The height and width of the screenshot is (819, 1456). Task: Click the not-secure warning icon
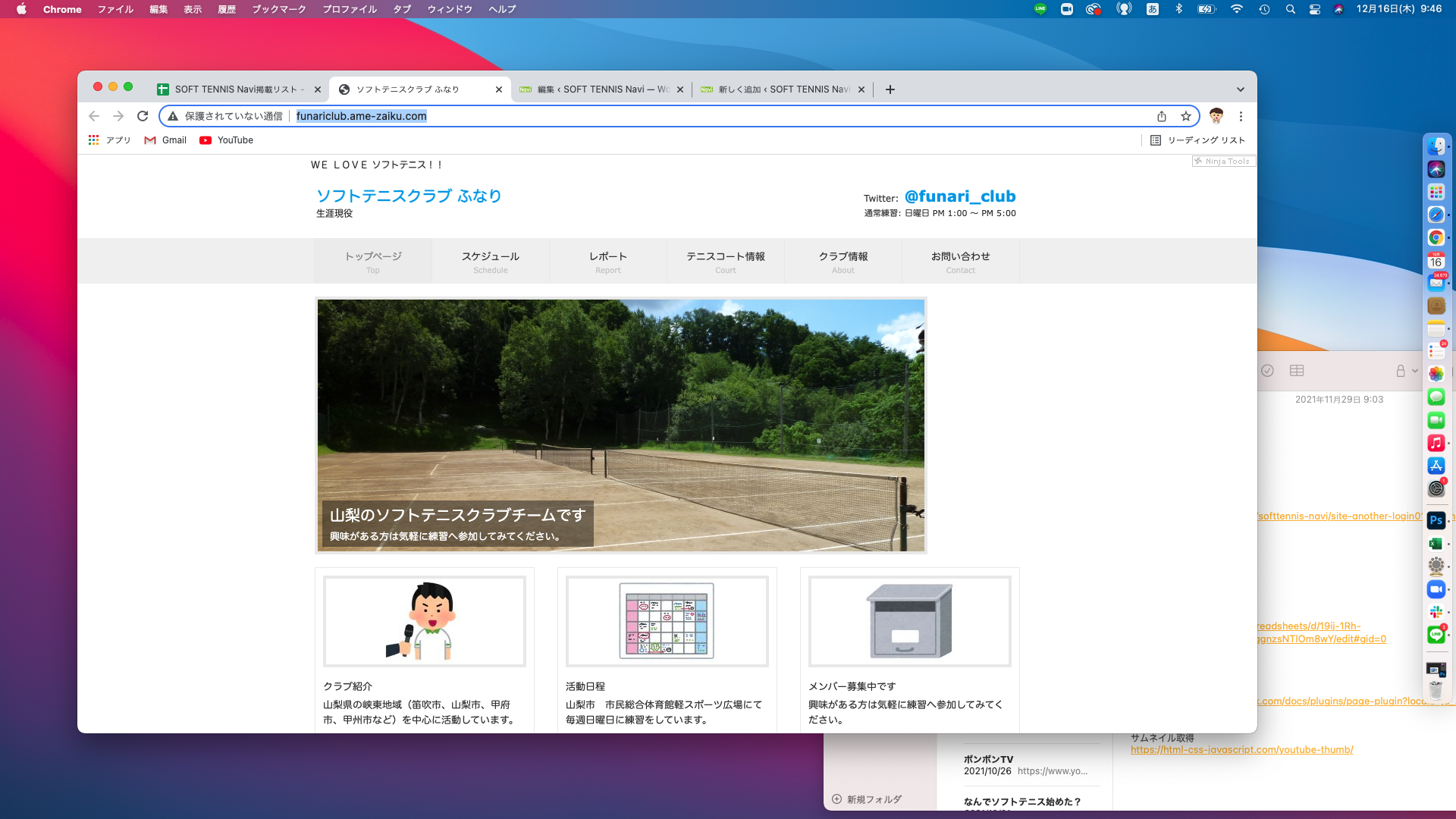click(173, 116)
